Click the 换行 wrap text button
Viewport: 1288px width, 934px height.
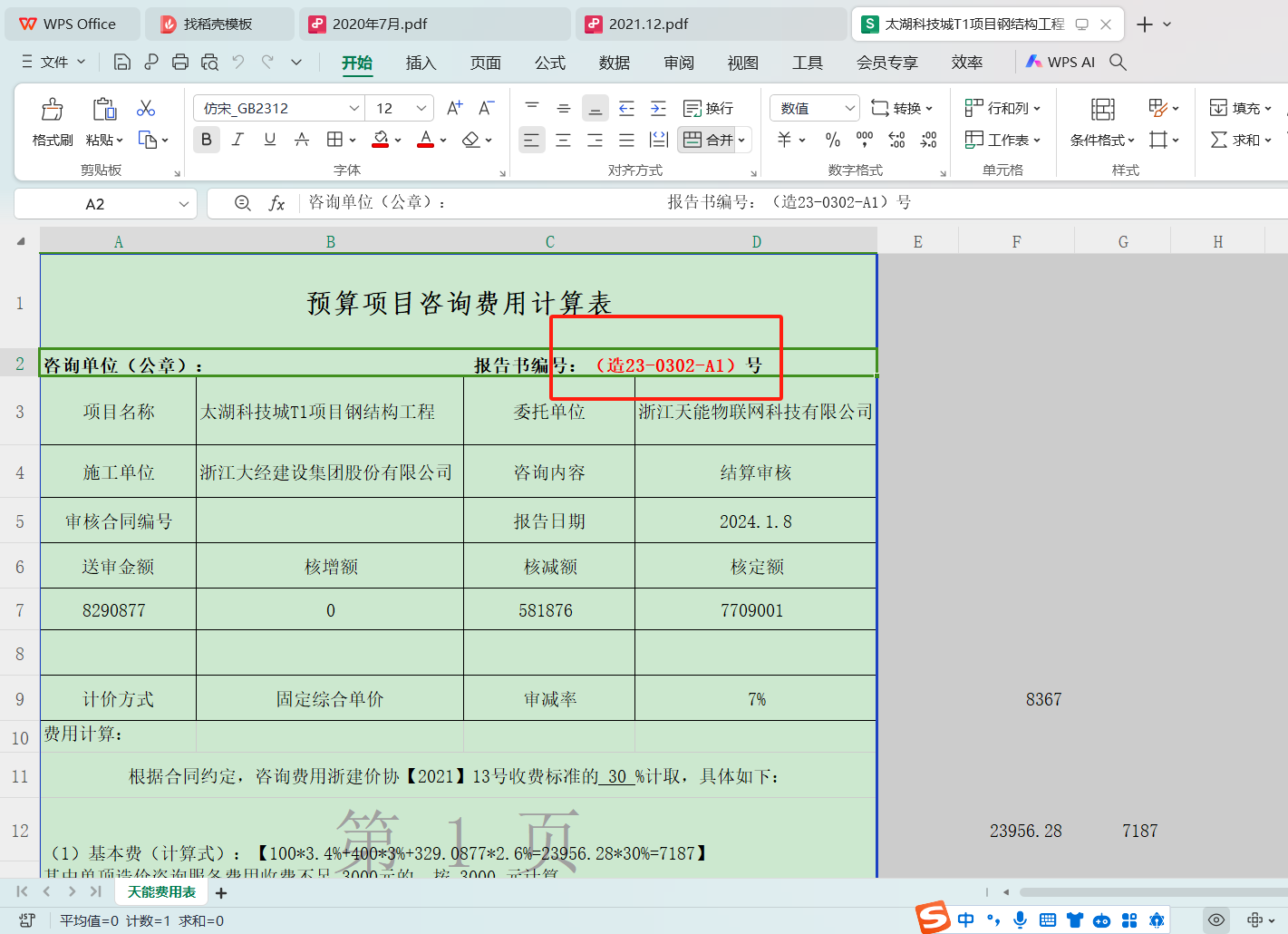[x=708, y=108]
